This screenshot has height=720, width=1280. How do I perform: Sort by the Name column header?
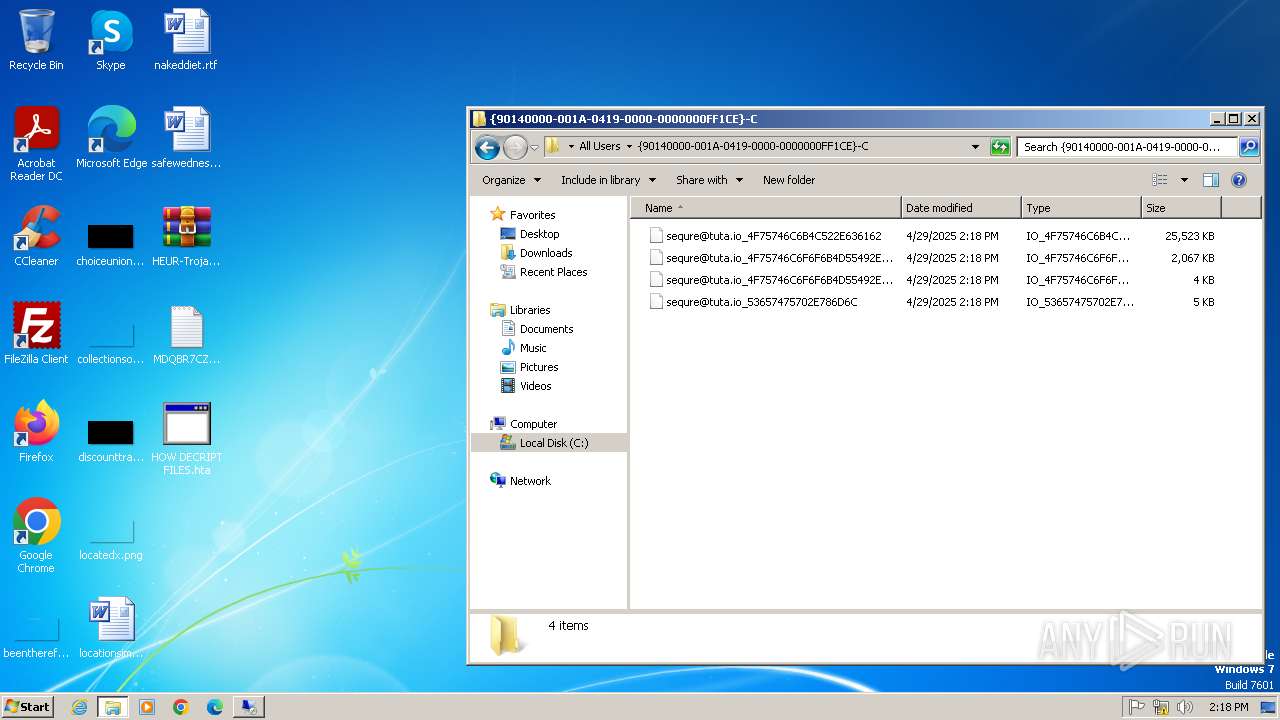(765, 208)
